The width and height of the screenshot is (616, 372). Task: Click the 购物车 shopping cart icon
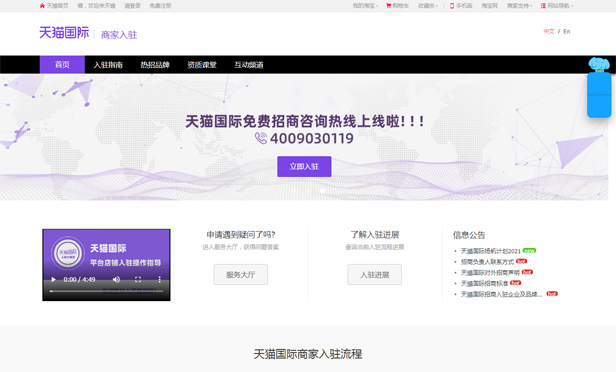389,6
